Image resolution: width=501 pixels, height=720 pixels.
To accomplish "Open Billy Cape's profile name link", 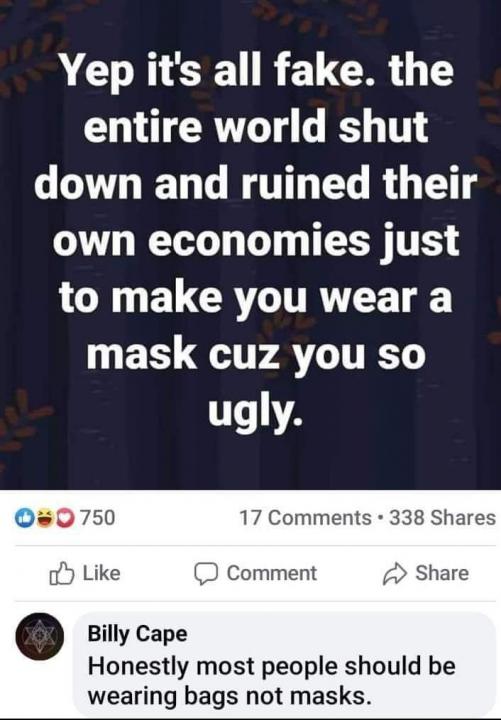I will tap(137, 634).
